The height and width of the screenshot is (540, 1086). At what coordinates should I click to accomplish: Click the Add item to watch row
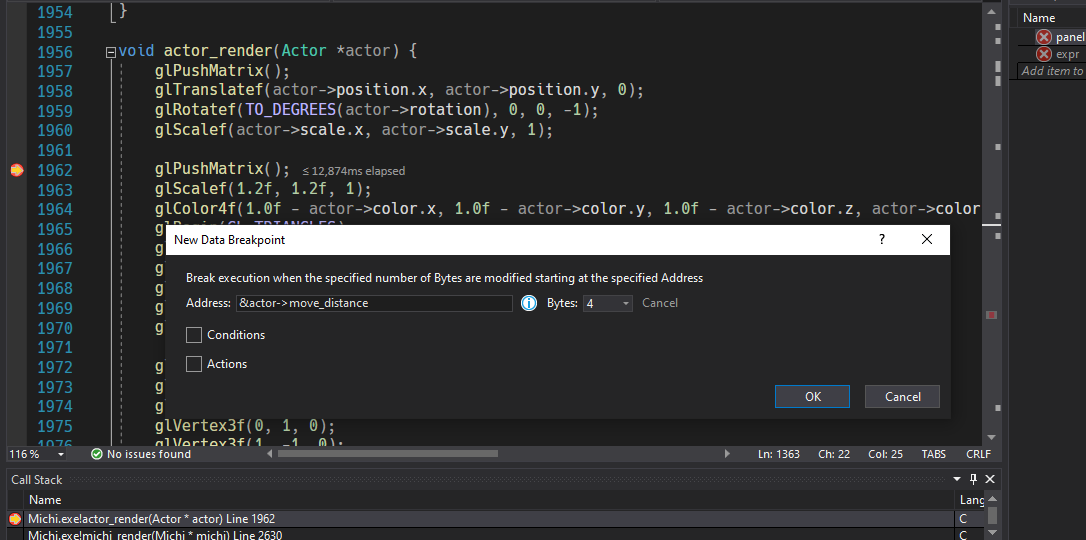1051,71
